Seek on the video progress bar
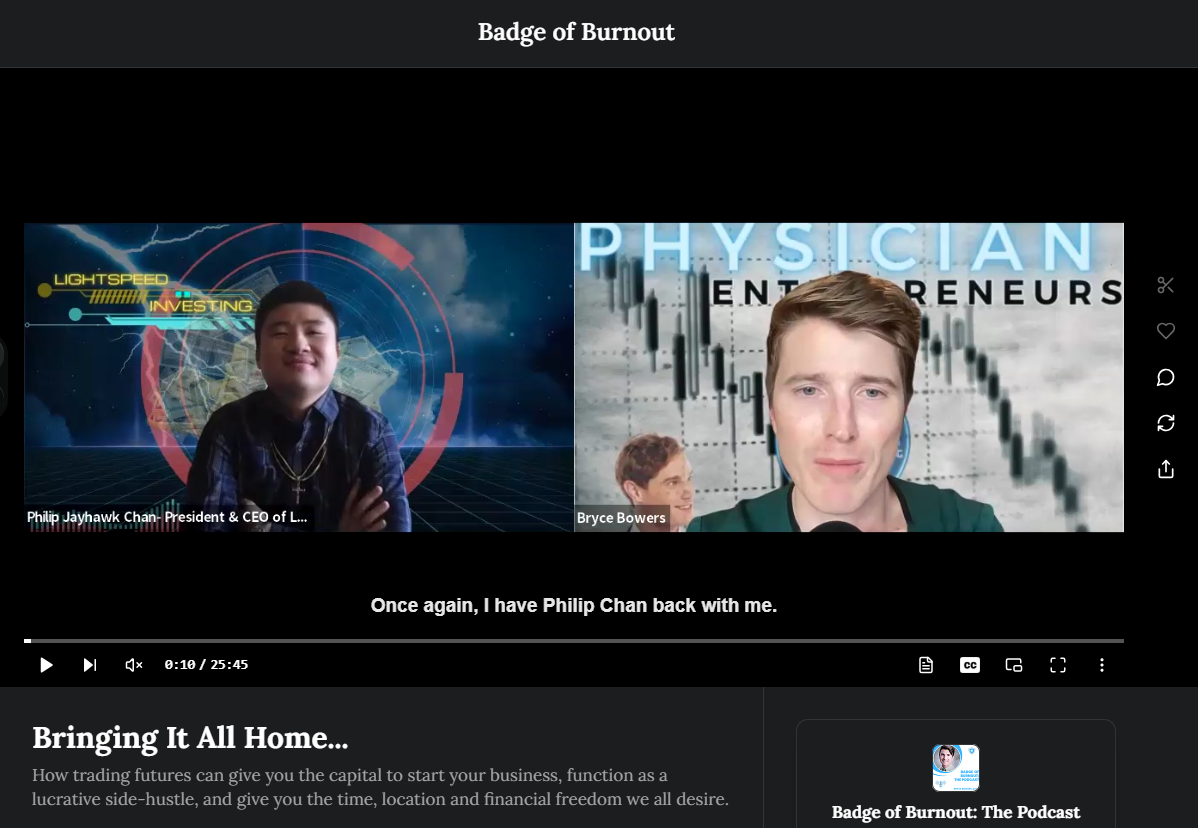Screen dimensions: 1198x828 [574, 640]
